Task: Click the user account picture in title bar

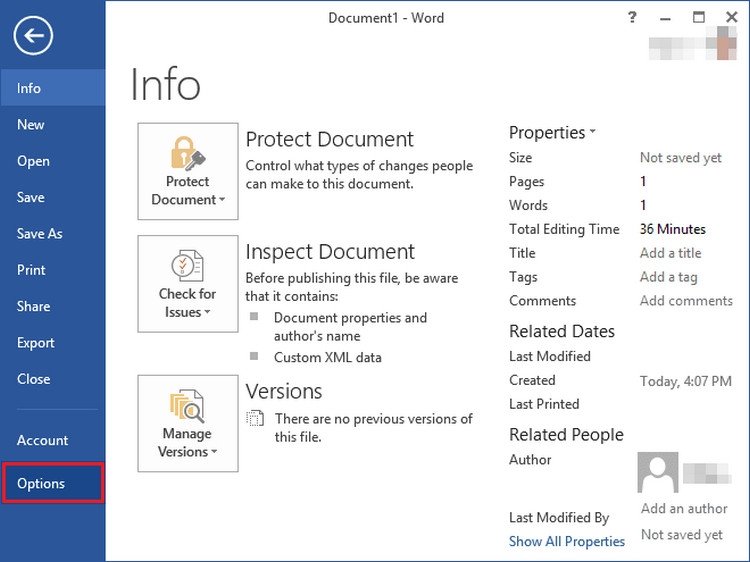Action: point(726,44)
